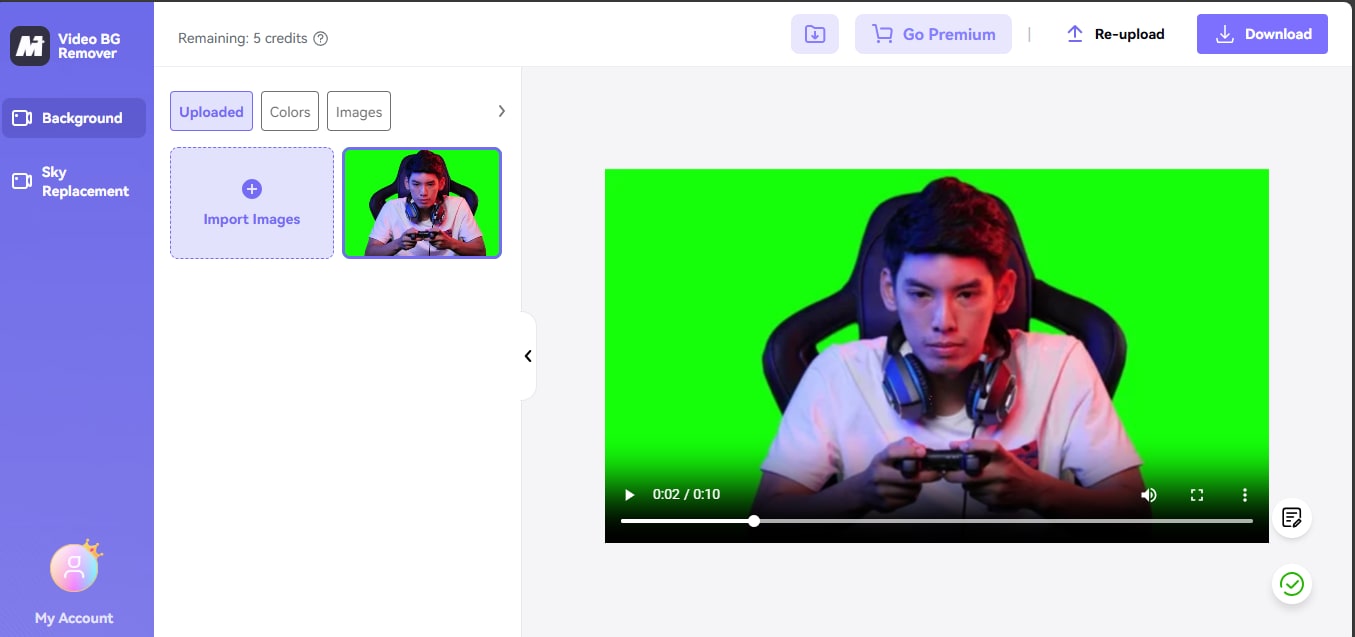Open the video player's more options menu
Screen dimensions: 1355x637
coord(1245,494)
